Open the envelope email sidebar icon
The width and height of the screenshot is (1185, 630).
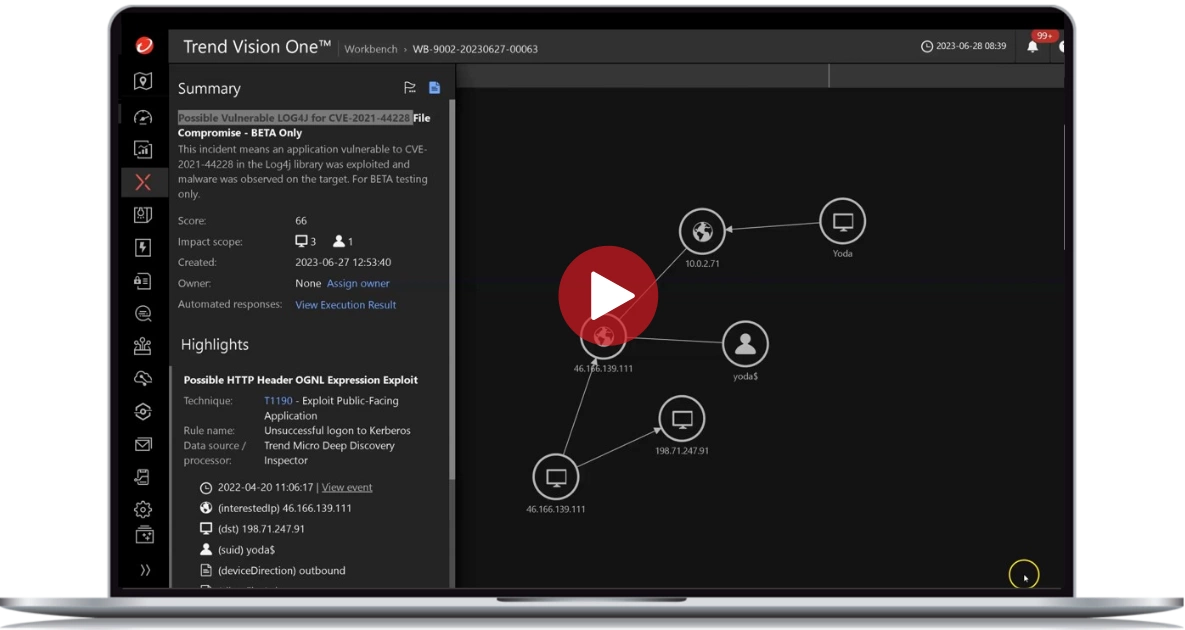pyautogui.click(x=143, y=444)
